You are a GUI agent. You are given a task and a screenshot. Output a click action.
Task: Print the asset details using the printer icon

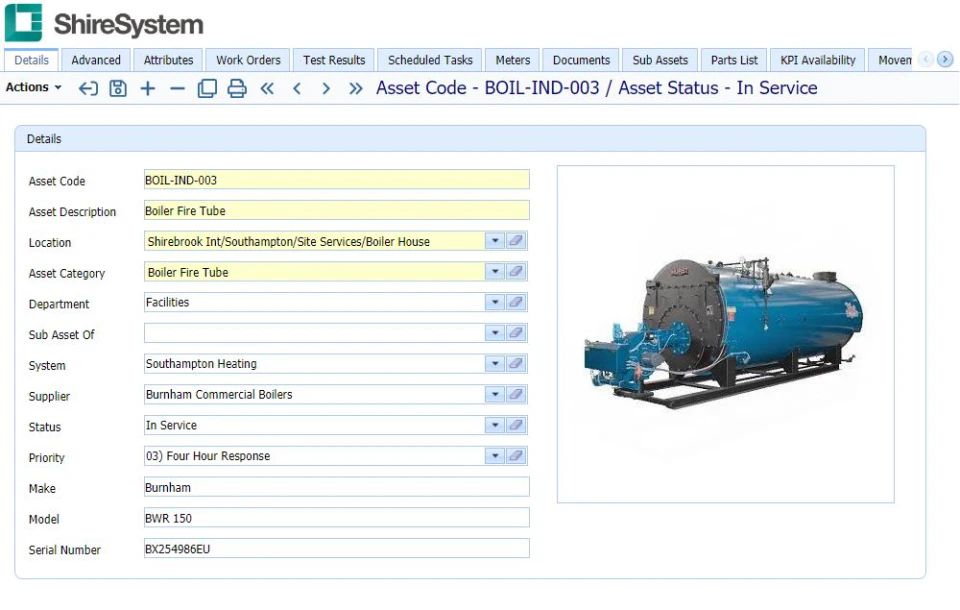coord(236,88)
